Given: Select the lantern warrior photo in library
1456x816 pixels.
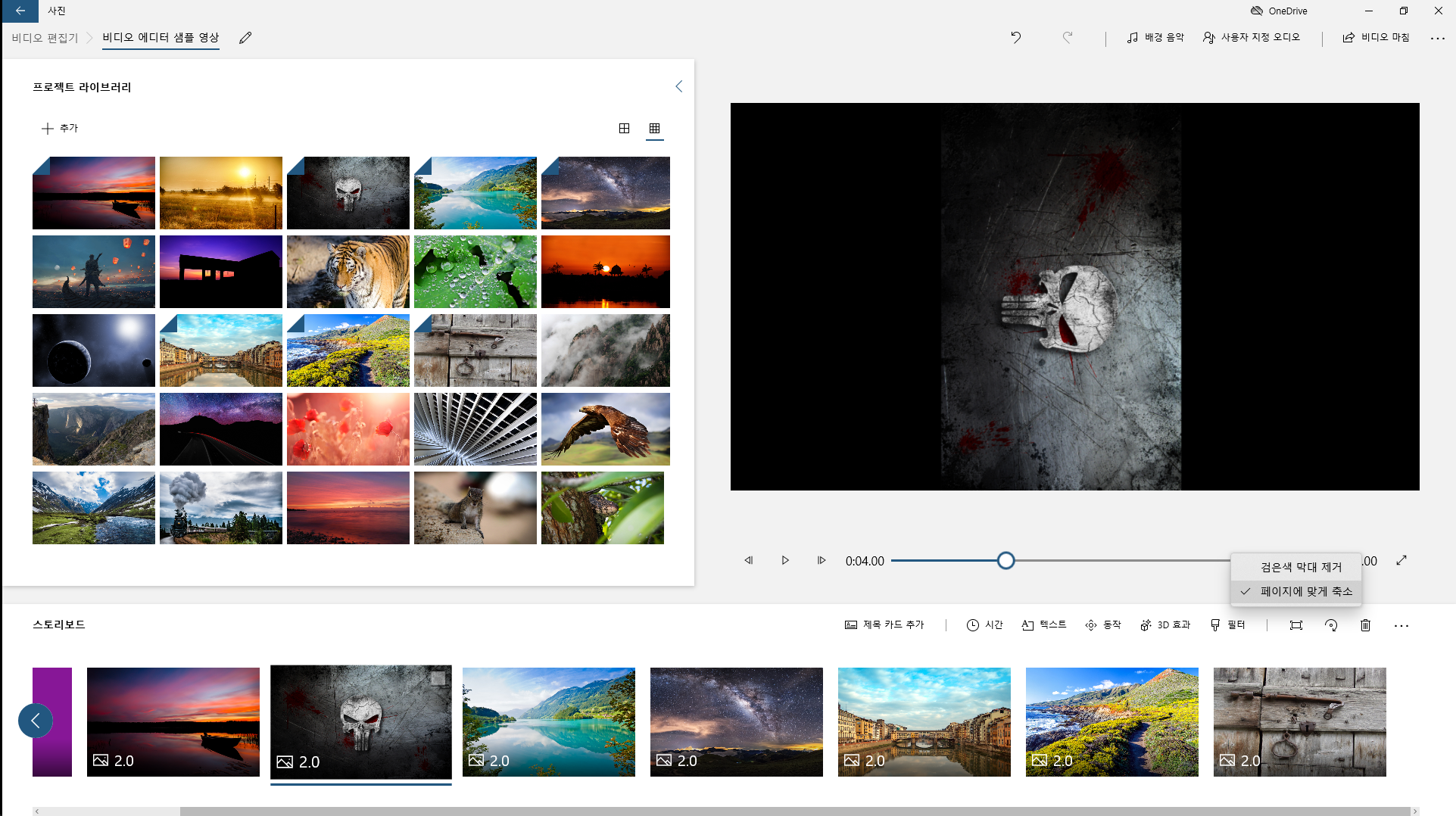Looking at the screenshot, I should (94, 272).
